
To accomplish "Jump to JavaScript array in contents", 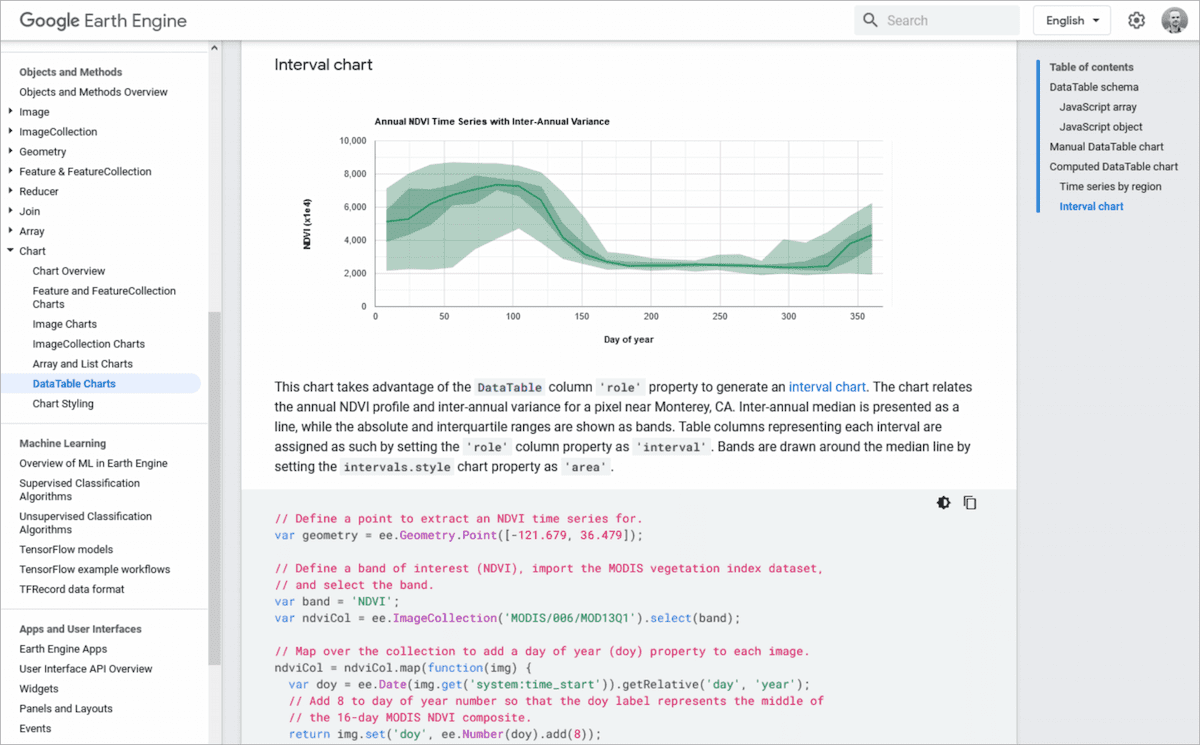I will point(1098,107).
